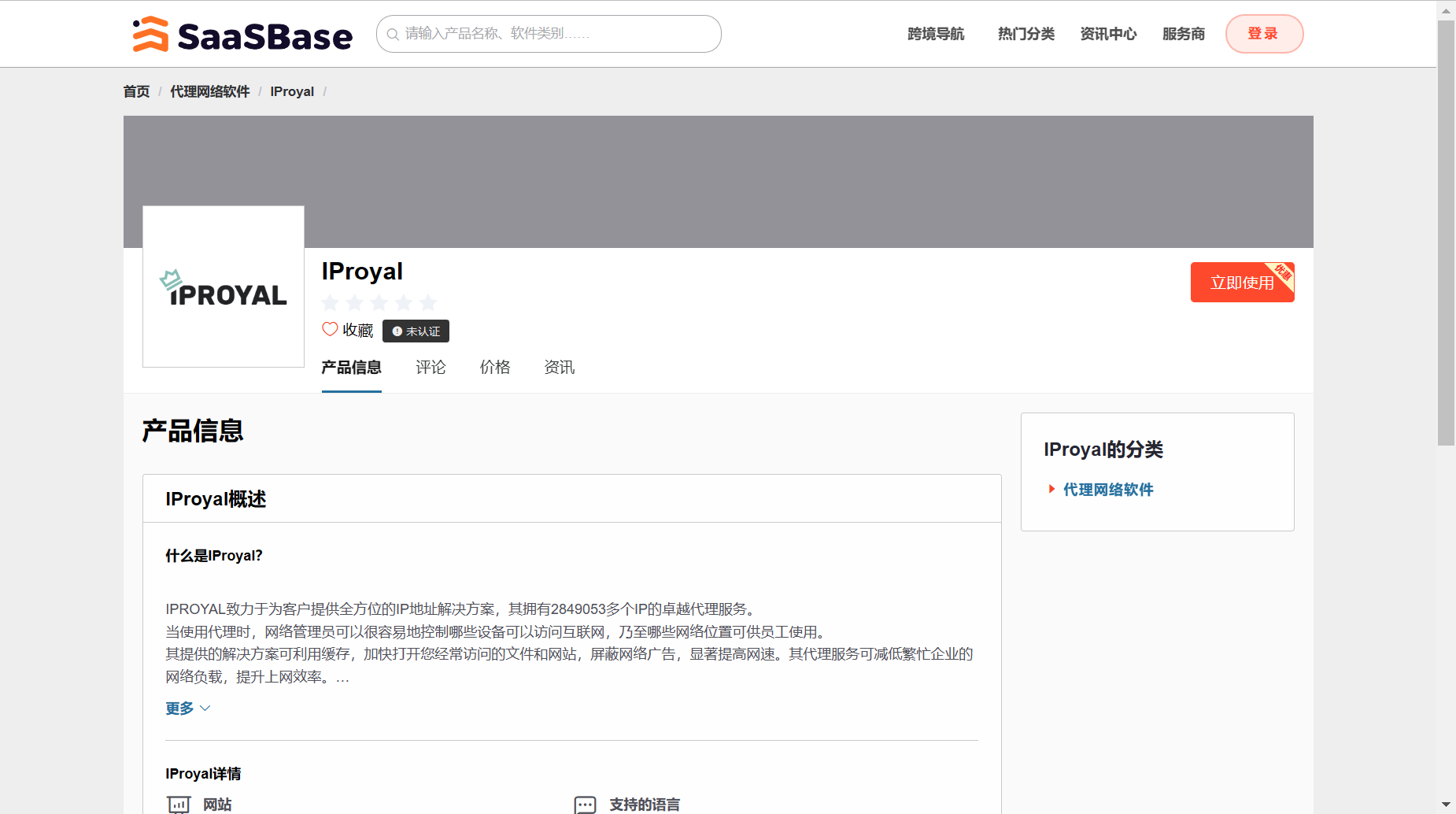Open 代理网络软件 breadcrumb link
1456x814 pixels.
[210, 91]
